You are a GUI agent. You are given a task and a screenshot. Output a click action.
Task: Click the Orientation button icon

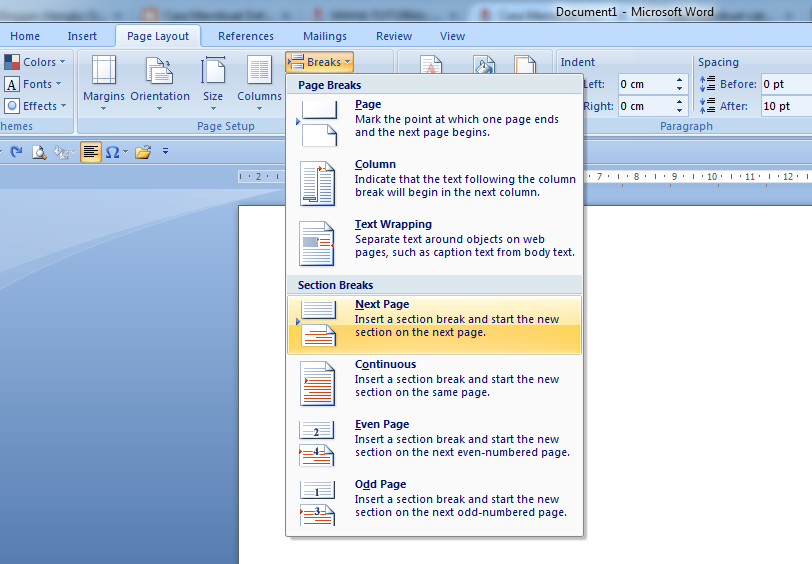pyautogui.click(x=160, y=70)
